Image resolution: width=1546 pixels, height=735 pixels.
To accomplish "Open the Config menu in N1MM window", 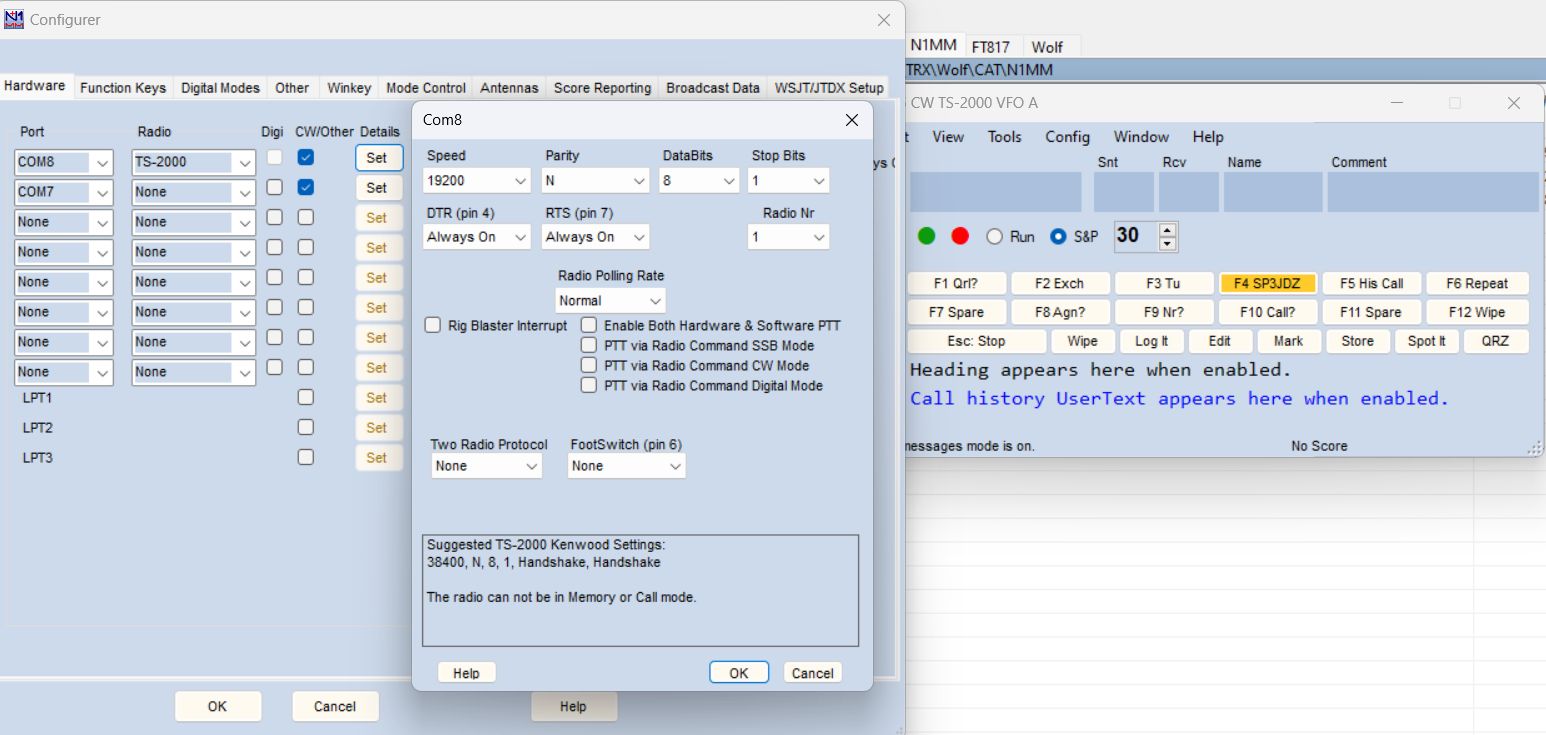I will pos(1067,137).
